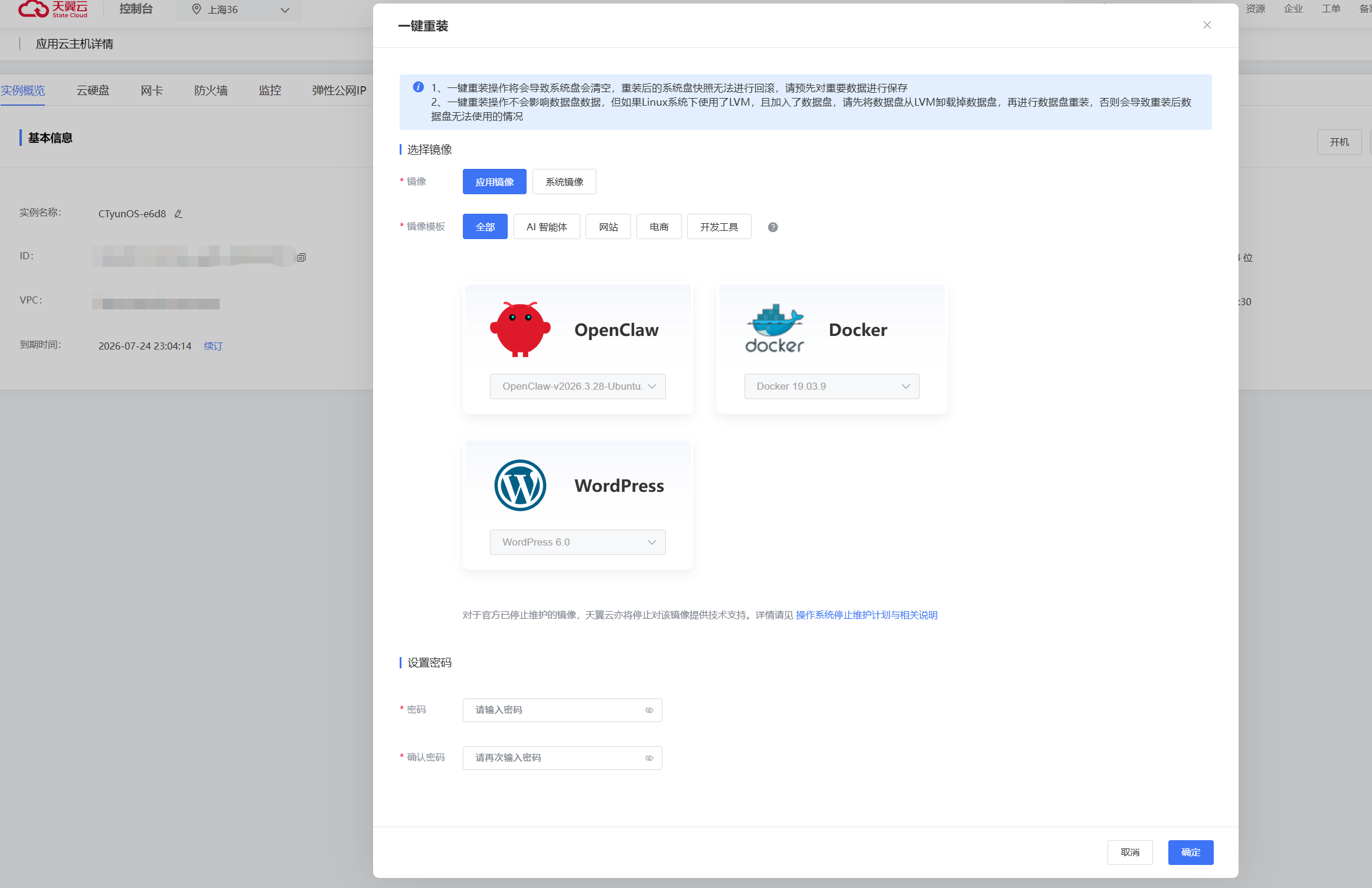Click the 确定 confirm button
This screenshot has width=1372, height=888.
coord(1190,853)
